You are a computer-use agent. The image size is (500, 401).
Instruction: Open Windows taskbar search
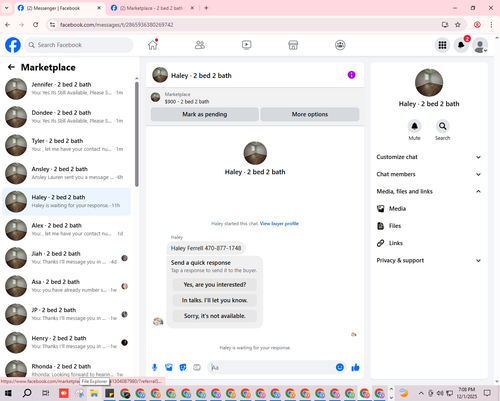[27, 393]
